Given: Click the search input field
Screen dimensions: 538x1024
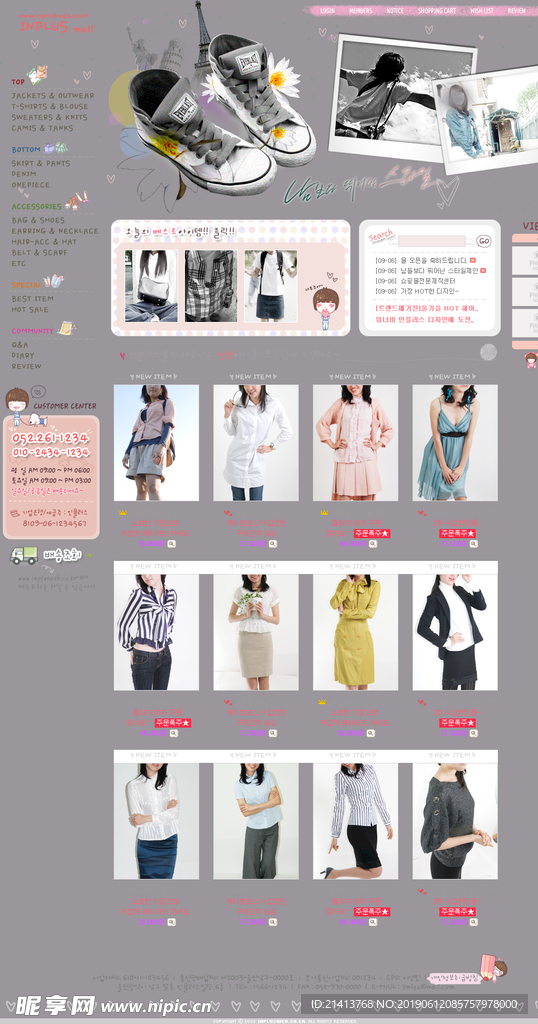Looking at the screenshot, I should tap(432, 241).
